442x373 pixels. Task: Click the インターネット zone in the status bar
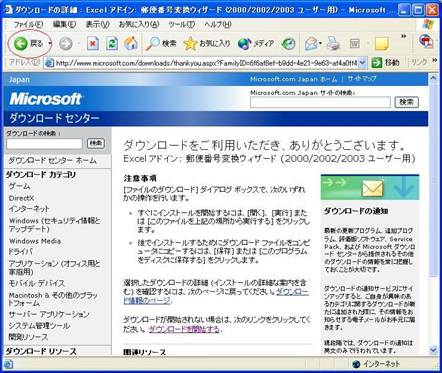(x=376, y=364)
